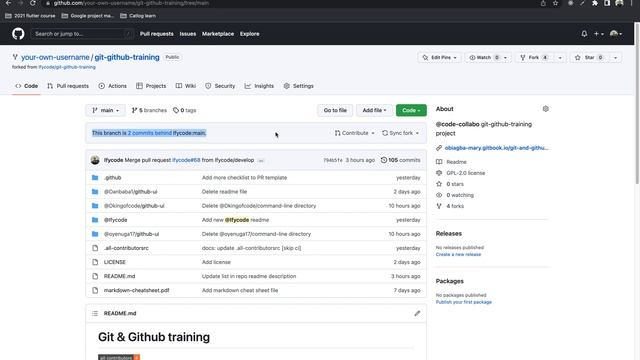Go back with the browser back arrow

click(8, 3)
